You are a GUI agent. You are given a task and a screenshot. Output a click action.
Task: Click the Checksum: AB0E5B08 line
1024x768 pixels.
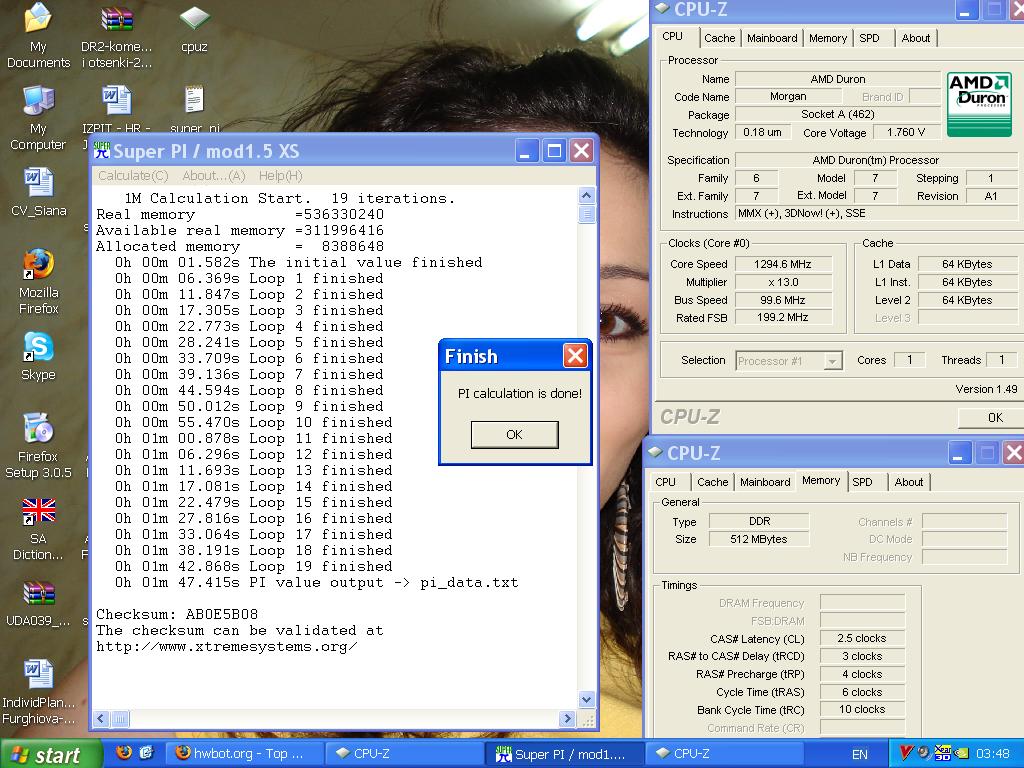point(177,614)
